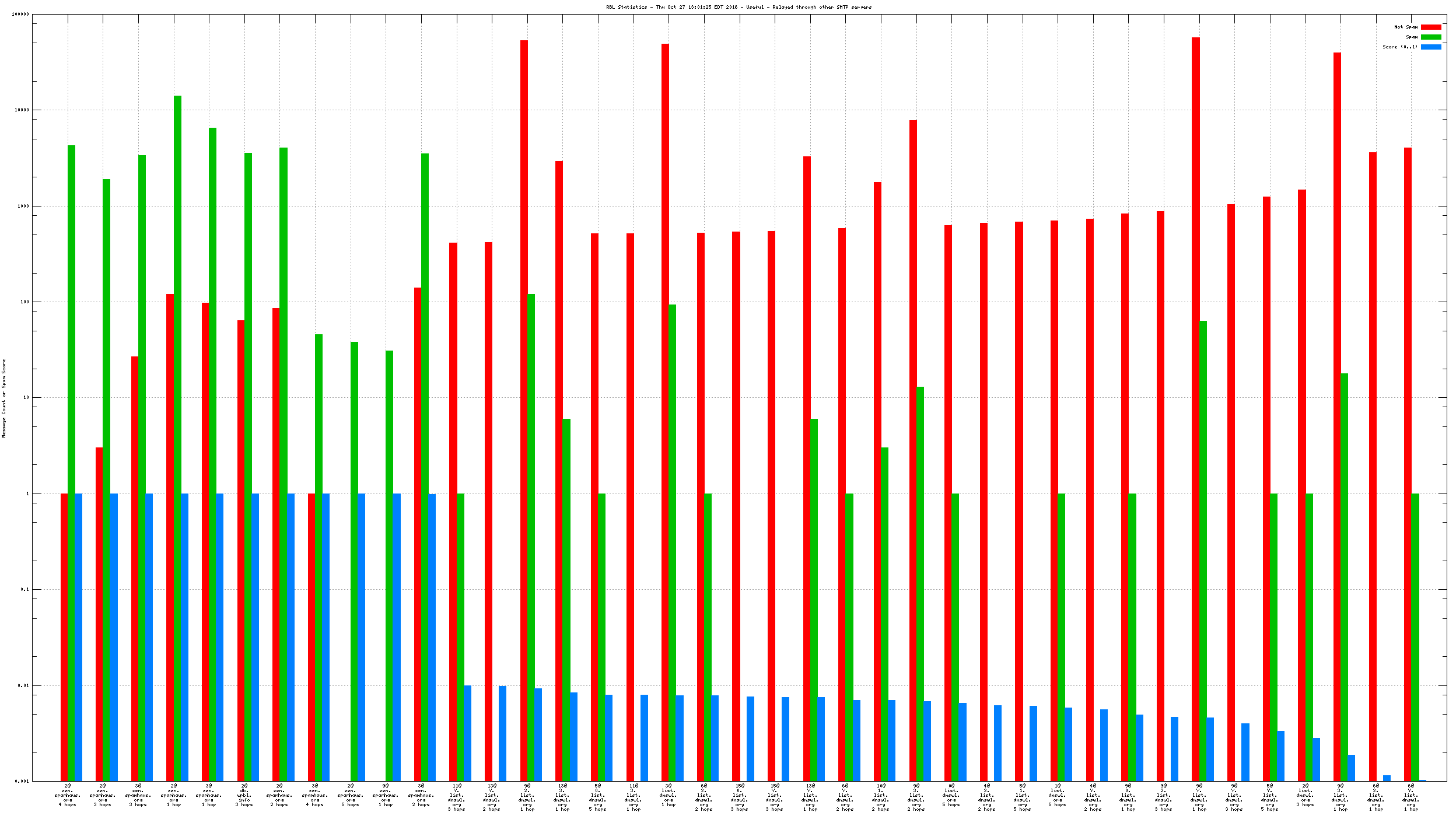Image resolution: width=1456 pixels, height=819 pixels.
Task: Click the 0.001 y-axis tick label
Action: coord(22,781)
